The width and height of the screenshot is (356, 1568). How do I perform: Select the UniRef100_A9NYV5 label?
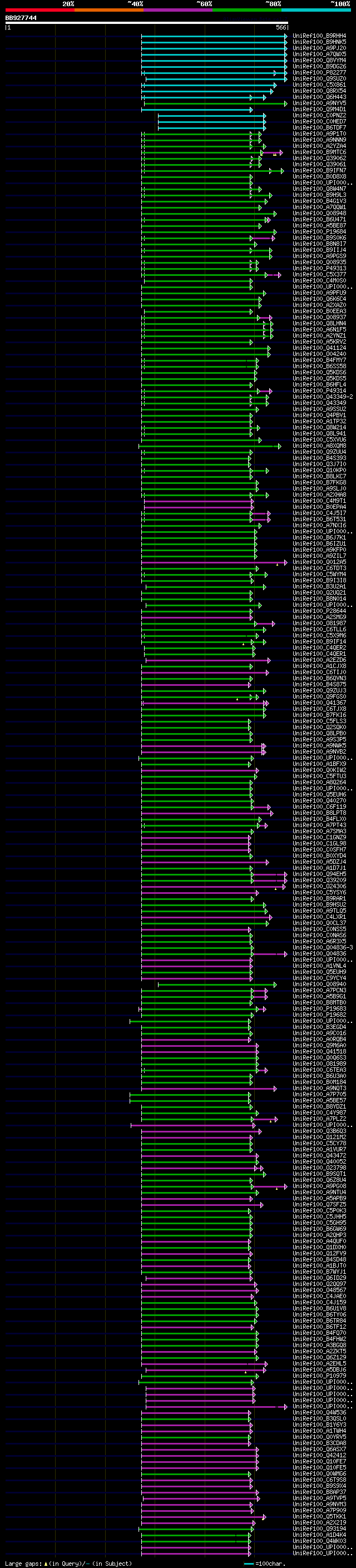point(319,103)
